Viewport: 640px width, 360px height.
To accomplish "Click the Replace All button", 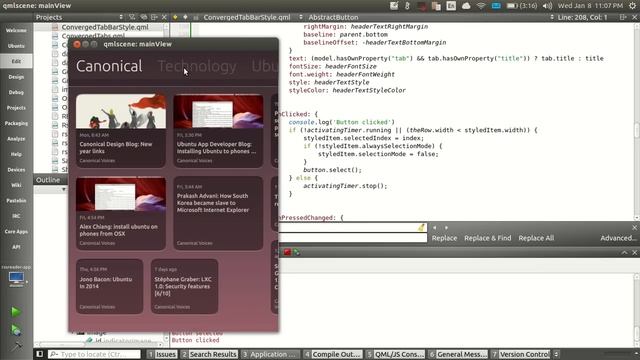I will coord(536,238).
